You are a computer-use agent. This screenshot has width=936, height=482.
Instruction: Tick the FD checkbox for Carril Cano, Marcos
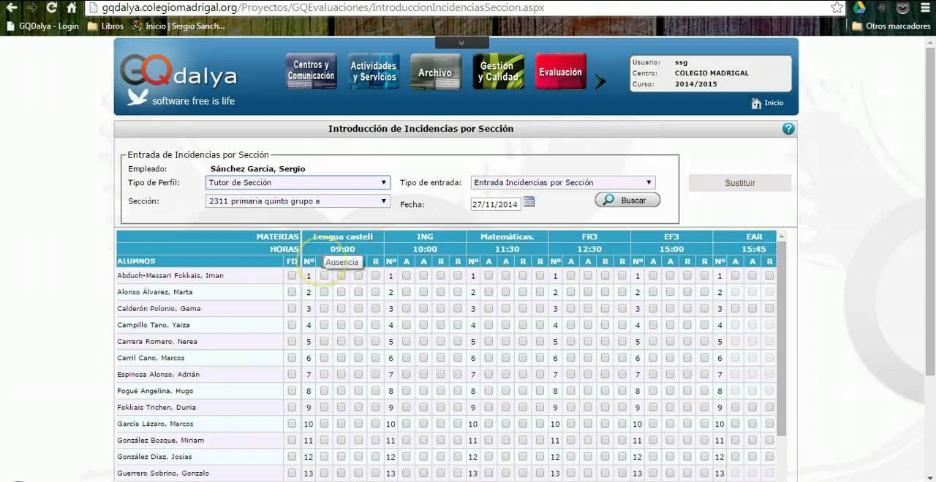(x=291, y=358)
